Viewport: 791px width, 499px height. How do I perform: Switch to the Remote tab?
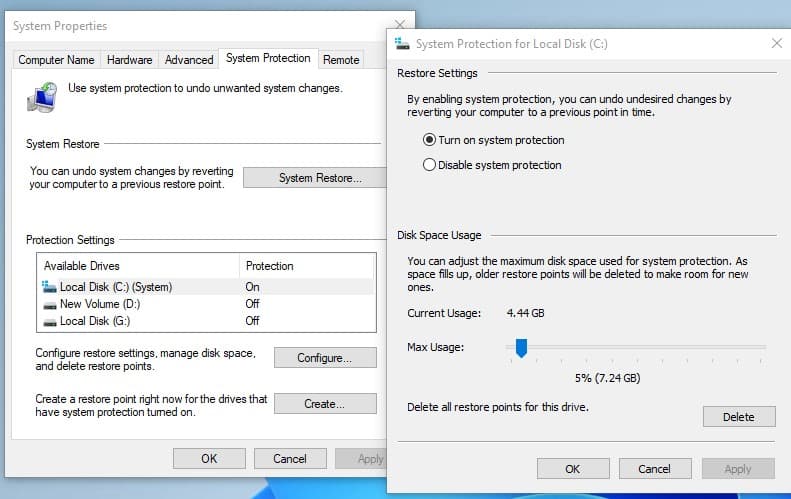[341, 60]
